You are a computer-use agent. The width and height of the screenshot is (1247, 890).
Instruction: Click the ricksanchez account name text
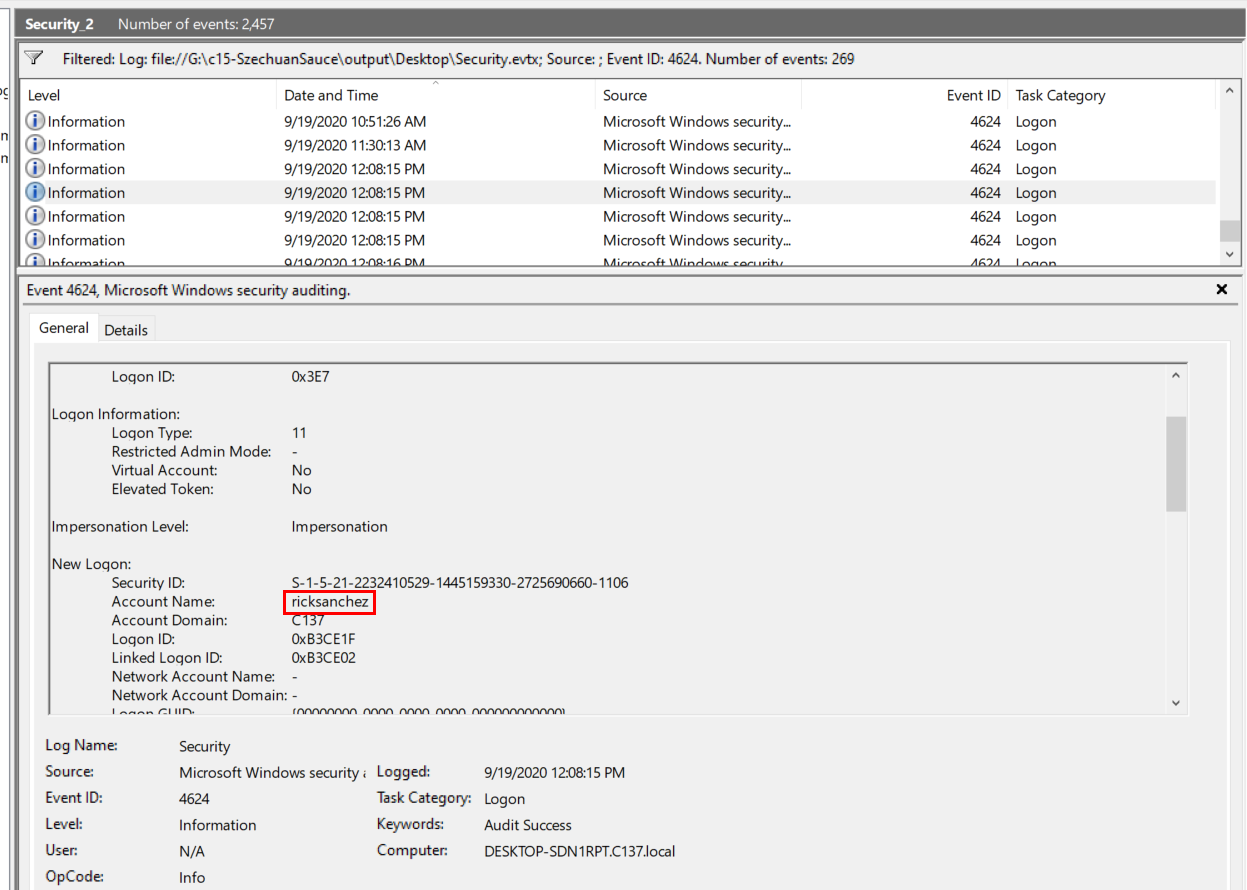click(330, 602)
